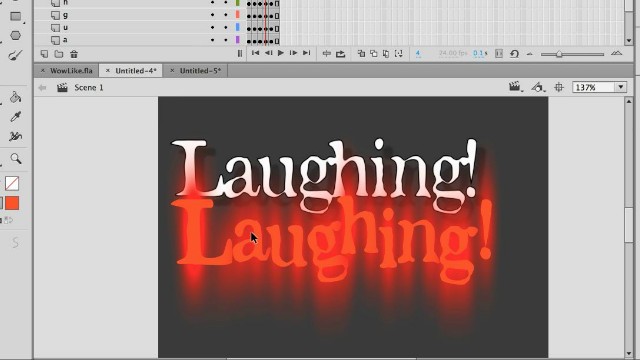Select the Zoom magnifier tool
Viewport: 640px width, 360px height.
coord(16,158)
